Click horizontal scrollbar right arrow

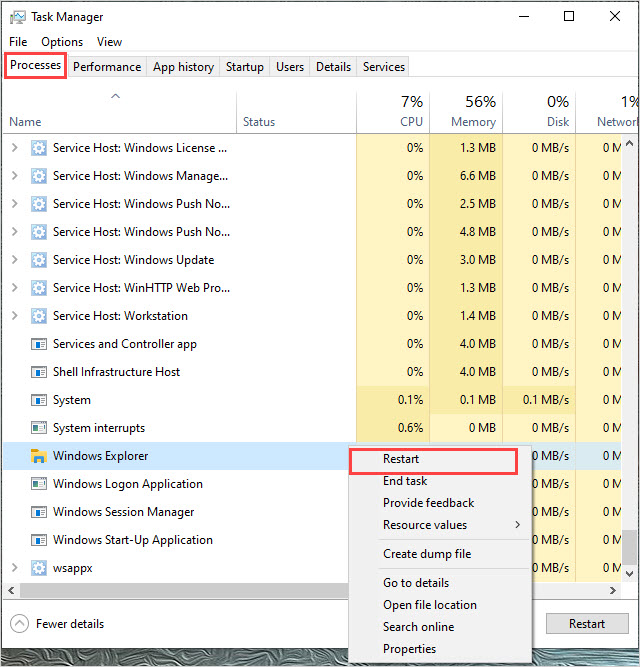613,590
